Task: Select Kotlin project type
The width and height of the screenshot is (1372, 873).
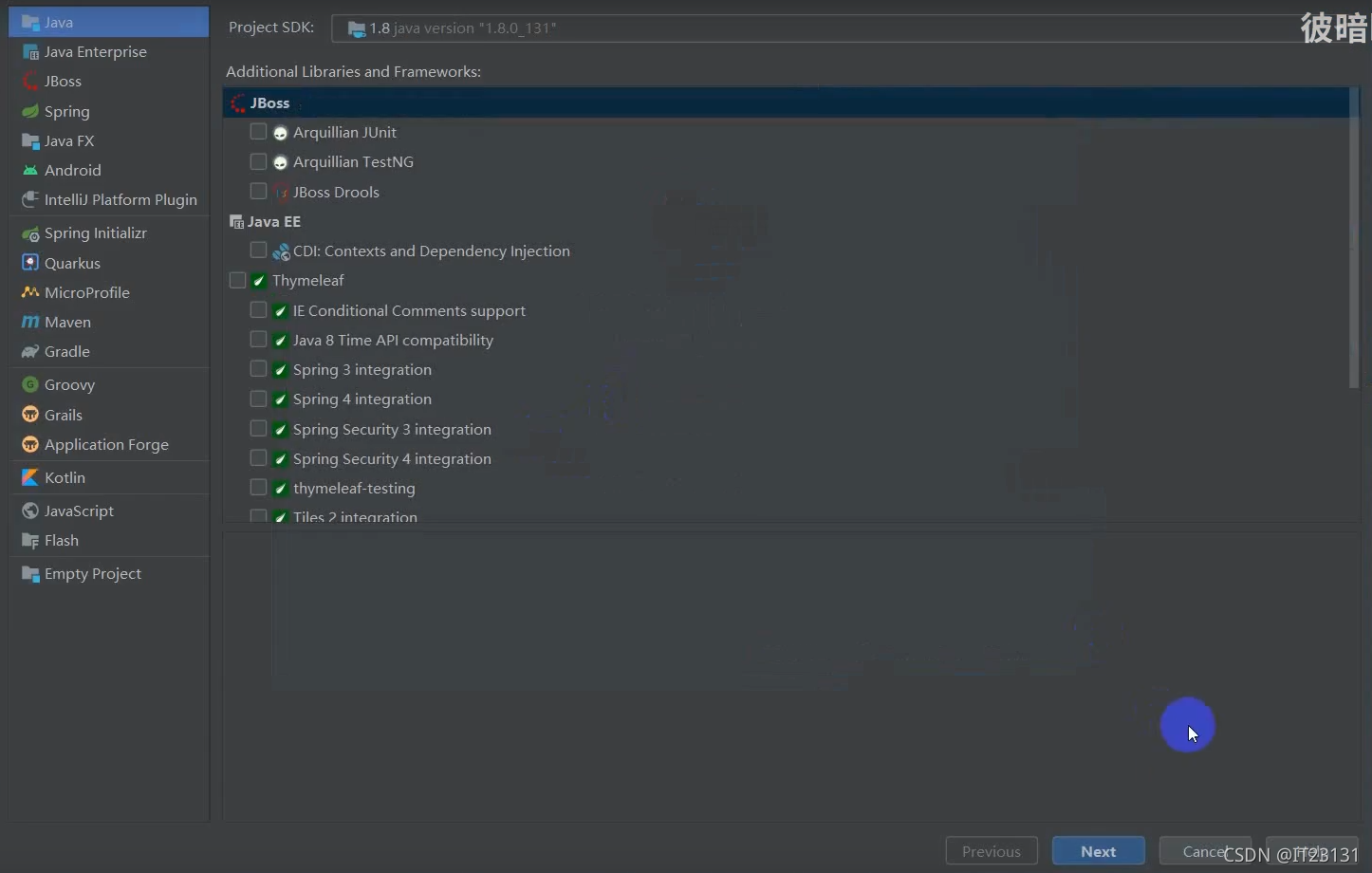Action: [x=108, y=477]
